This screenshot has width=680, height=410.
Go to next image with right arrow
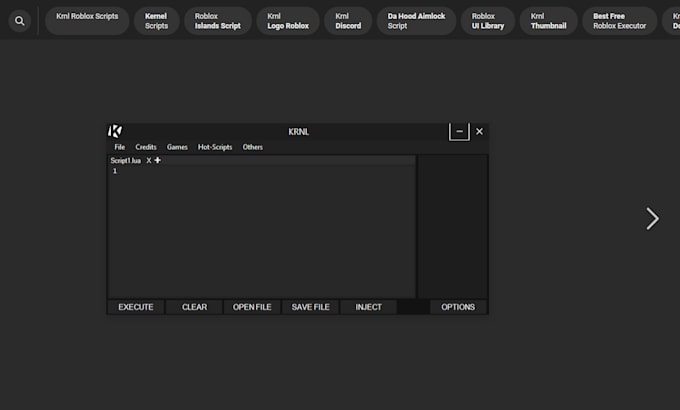tap(652, 219)
